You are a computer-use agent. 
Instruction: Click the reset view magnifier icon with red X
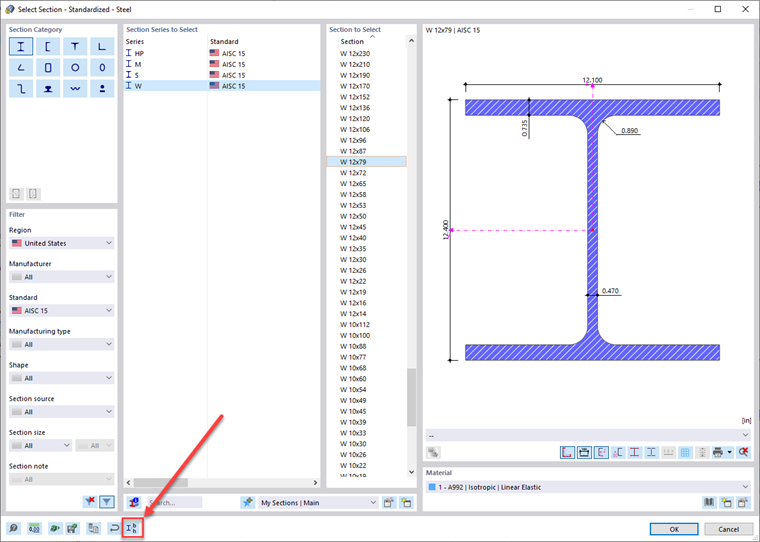[x=743, y=452]
